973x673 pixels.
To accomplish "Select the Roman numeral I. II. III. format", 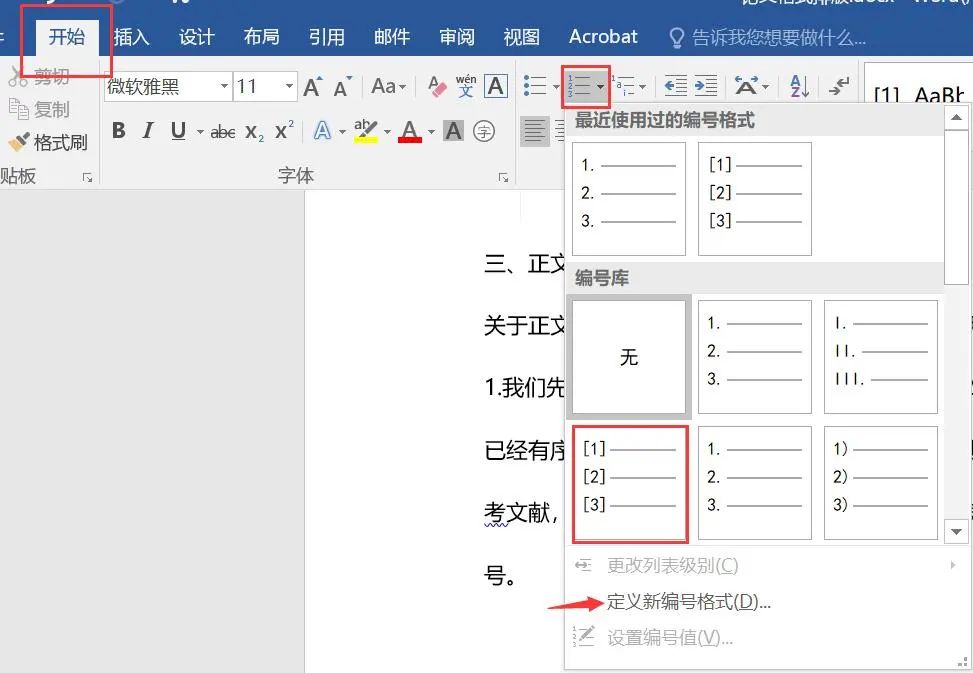I will coord(881,357).
